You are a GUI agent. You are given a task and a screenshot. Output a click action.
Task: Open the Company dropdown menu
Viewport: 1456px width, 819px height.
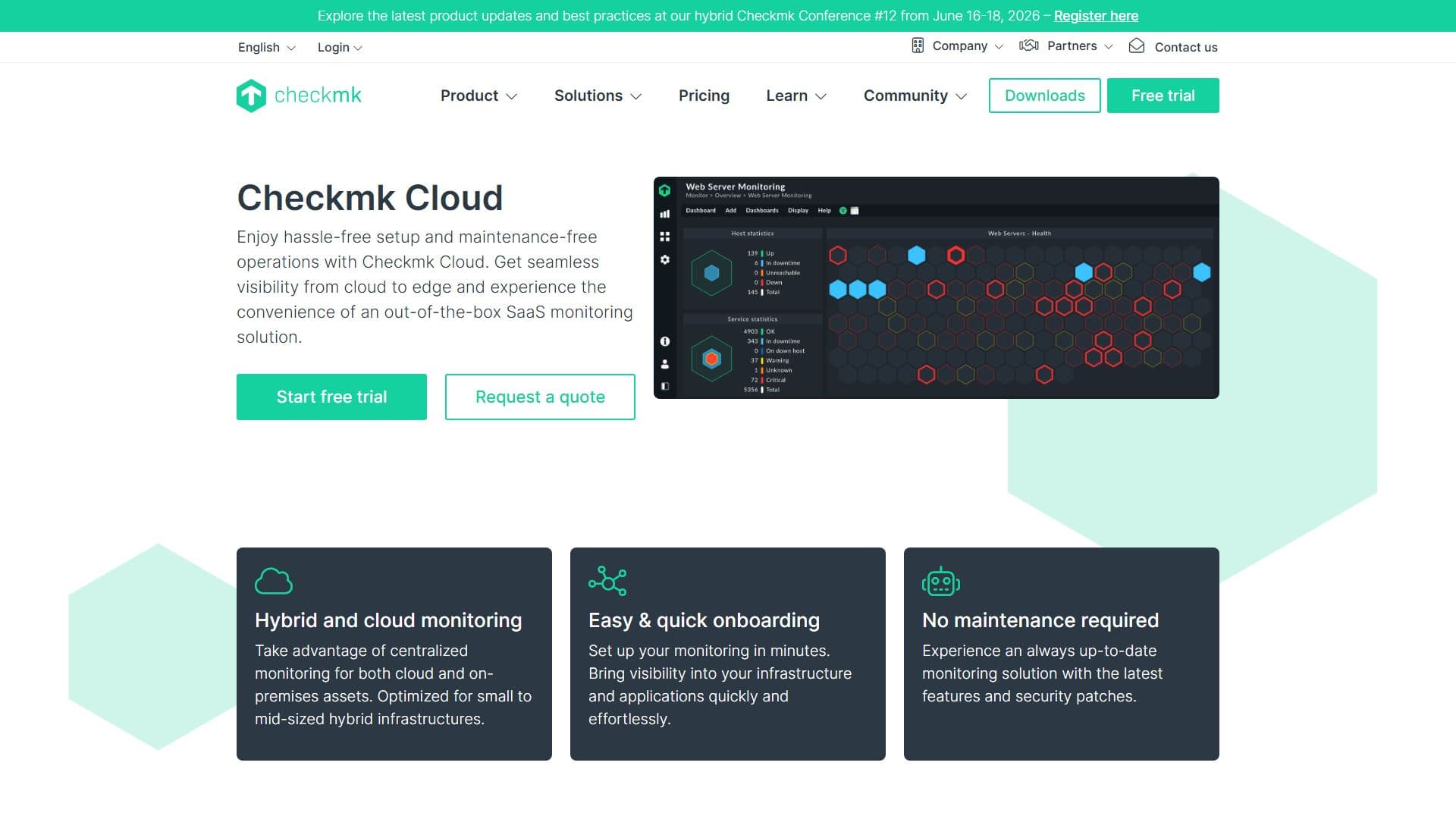pos(968,46)
